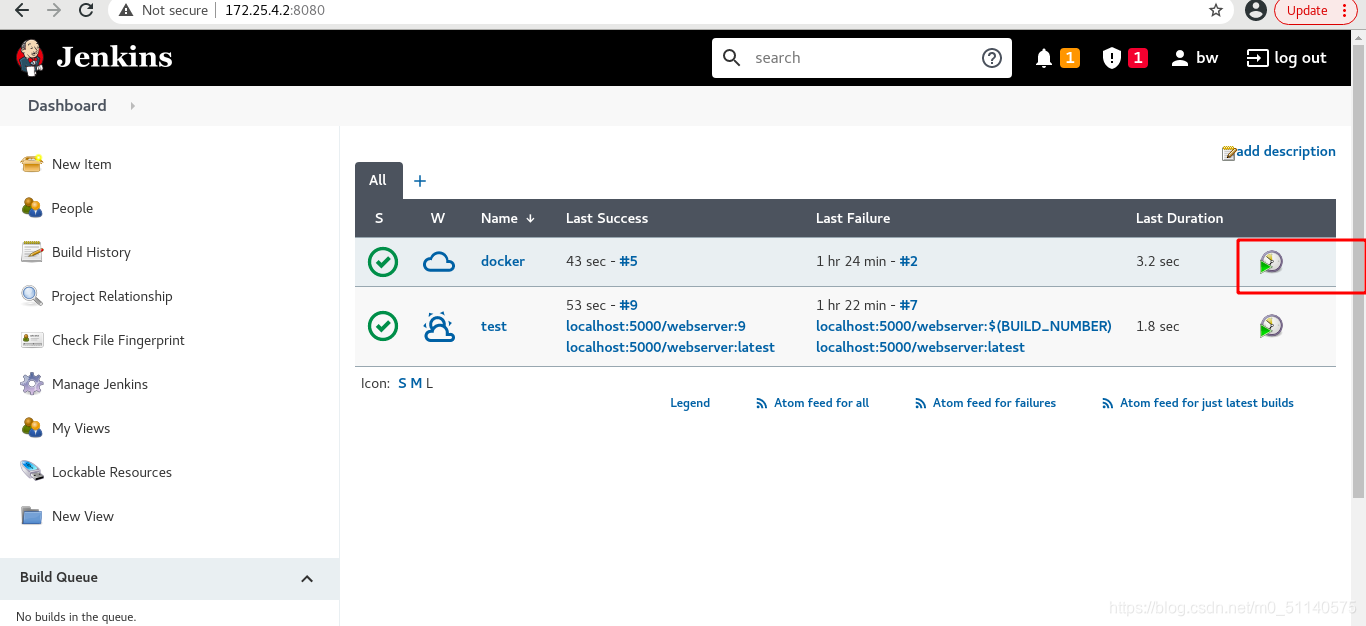Sort by the Last Failure column header

(853, 218)
